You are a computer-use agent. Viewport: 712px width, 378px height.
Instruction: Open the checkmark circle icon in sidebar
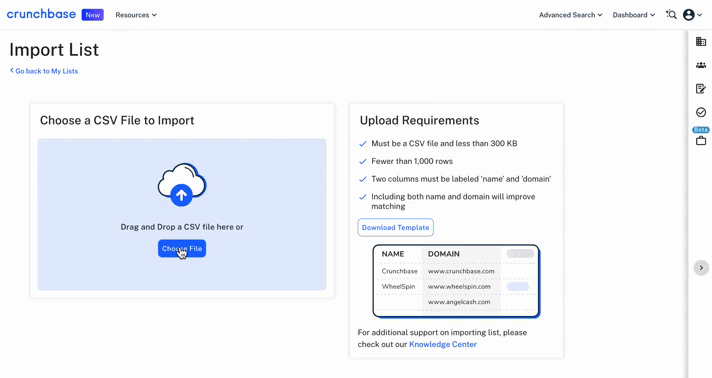click(701, 112)
